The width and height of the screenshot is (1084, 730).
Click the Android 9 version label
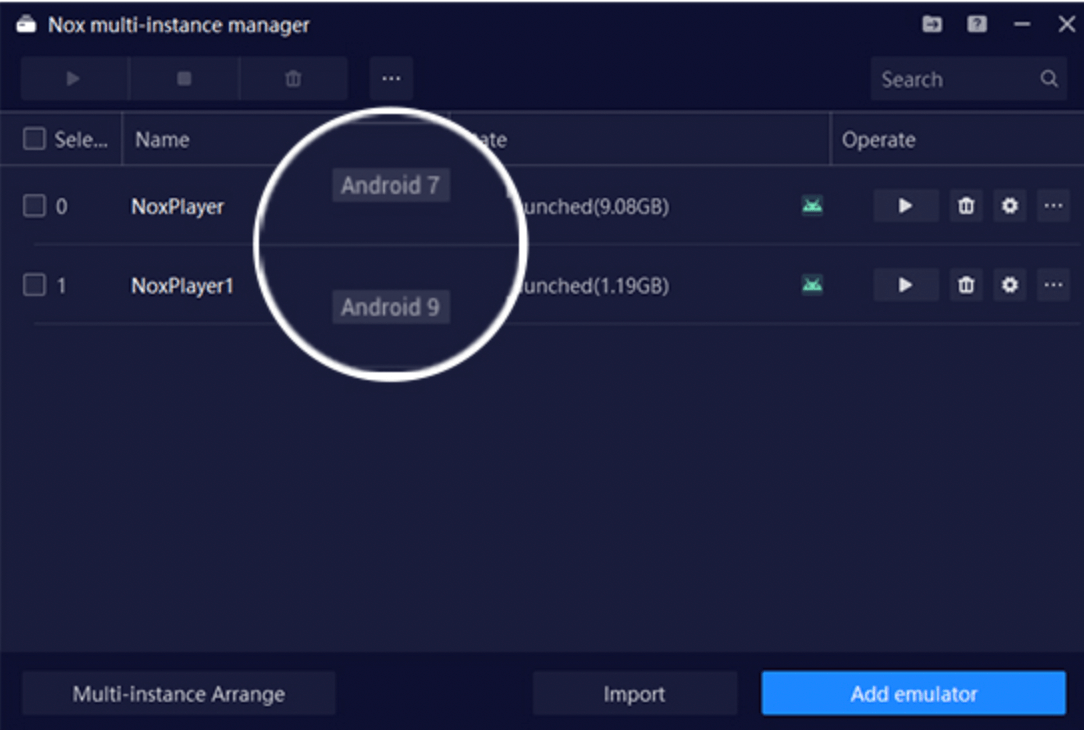391,307
